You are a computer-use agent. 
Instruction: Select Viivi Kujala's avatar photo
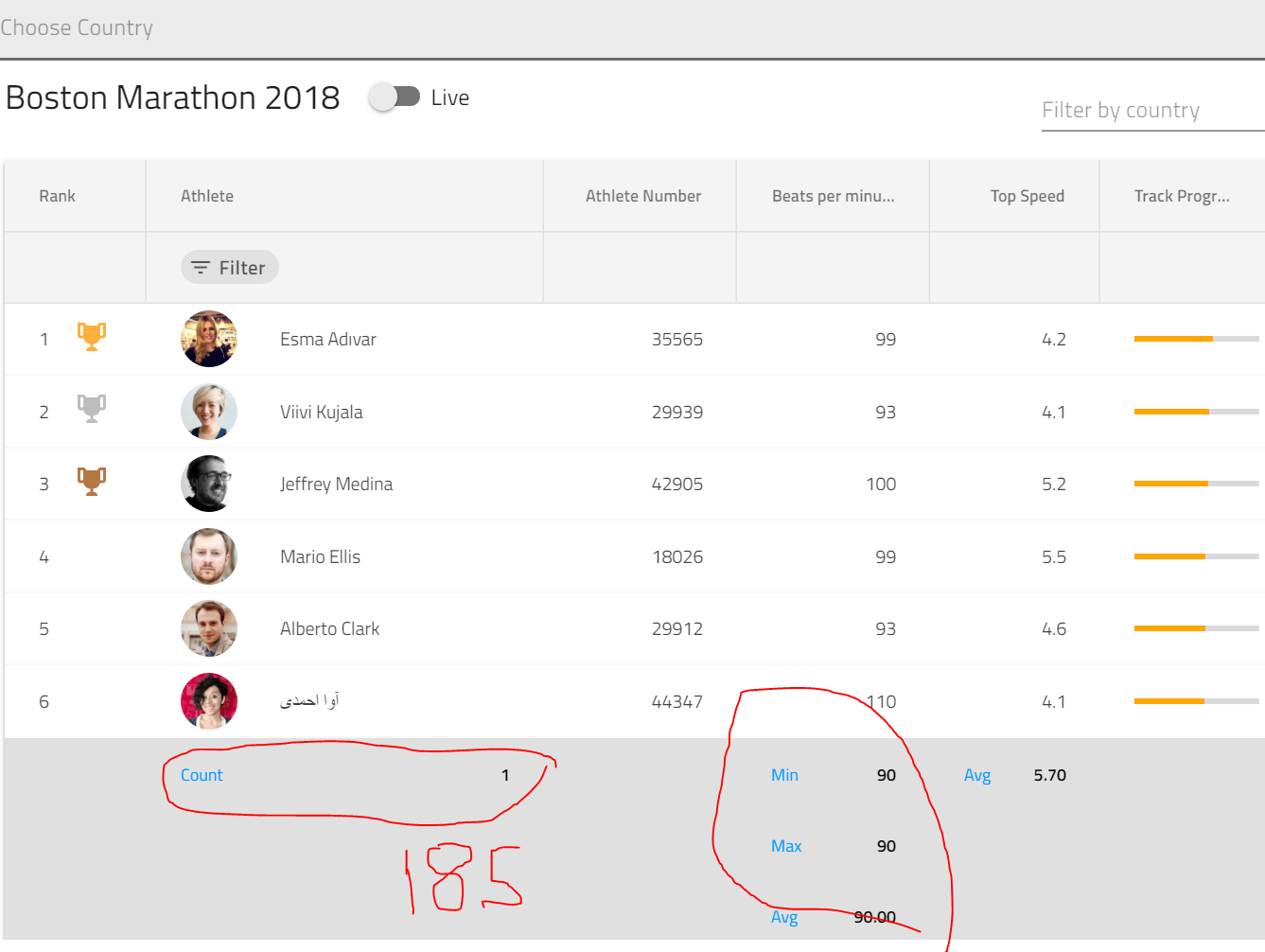[x=209, y=412]
